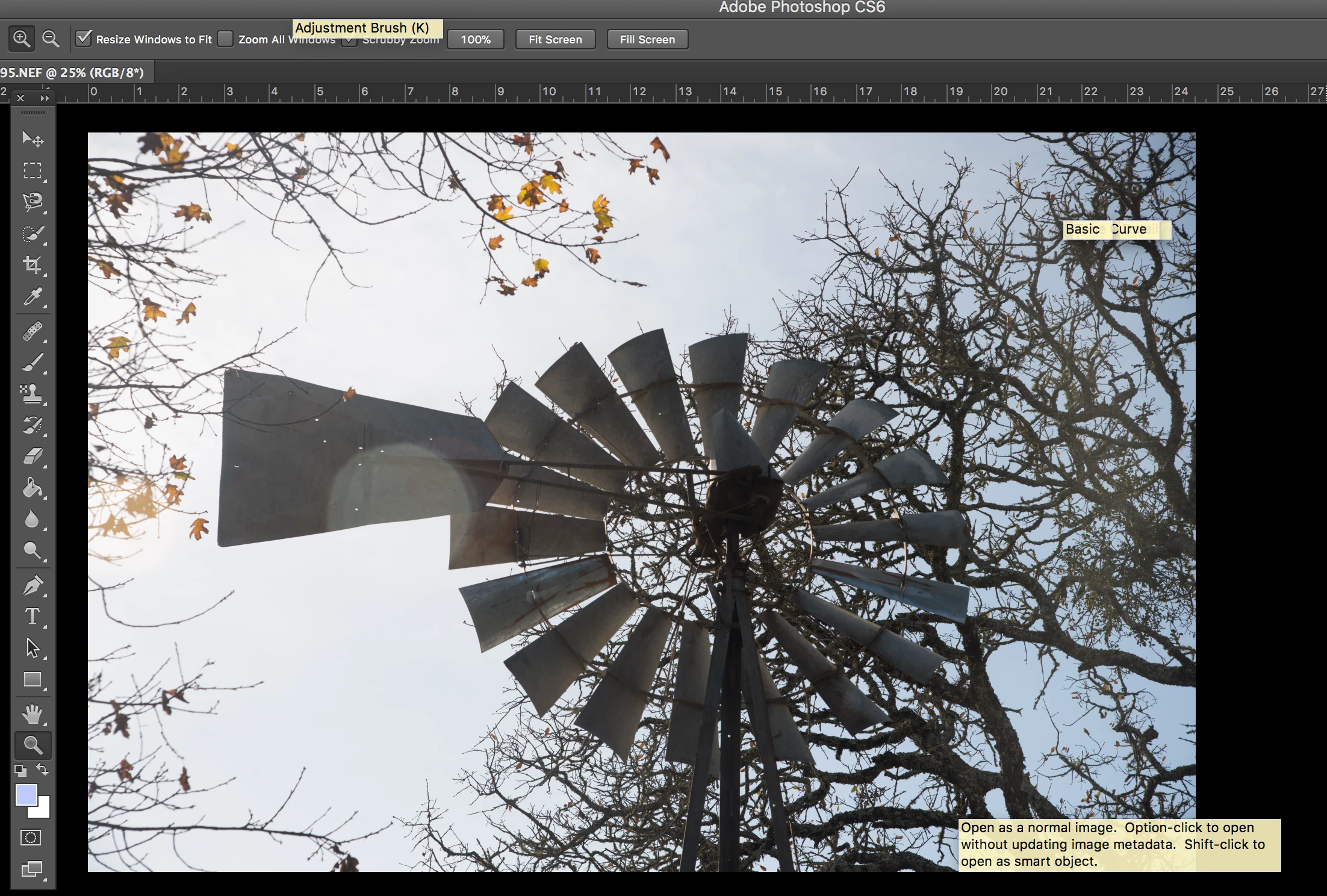
Task: Expand tools panel with double-arrow
Action: [45, 98]
